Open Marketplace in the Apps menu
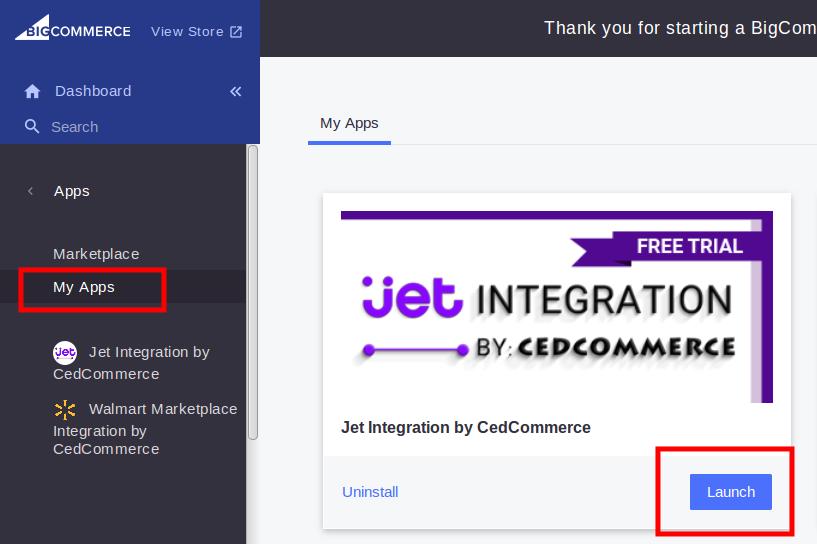Screen dimensions: 817x544 point(96,254)
